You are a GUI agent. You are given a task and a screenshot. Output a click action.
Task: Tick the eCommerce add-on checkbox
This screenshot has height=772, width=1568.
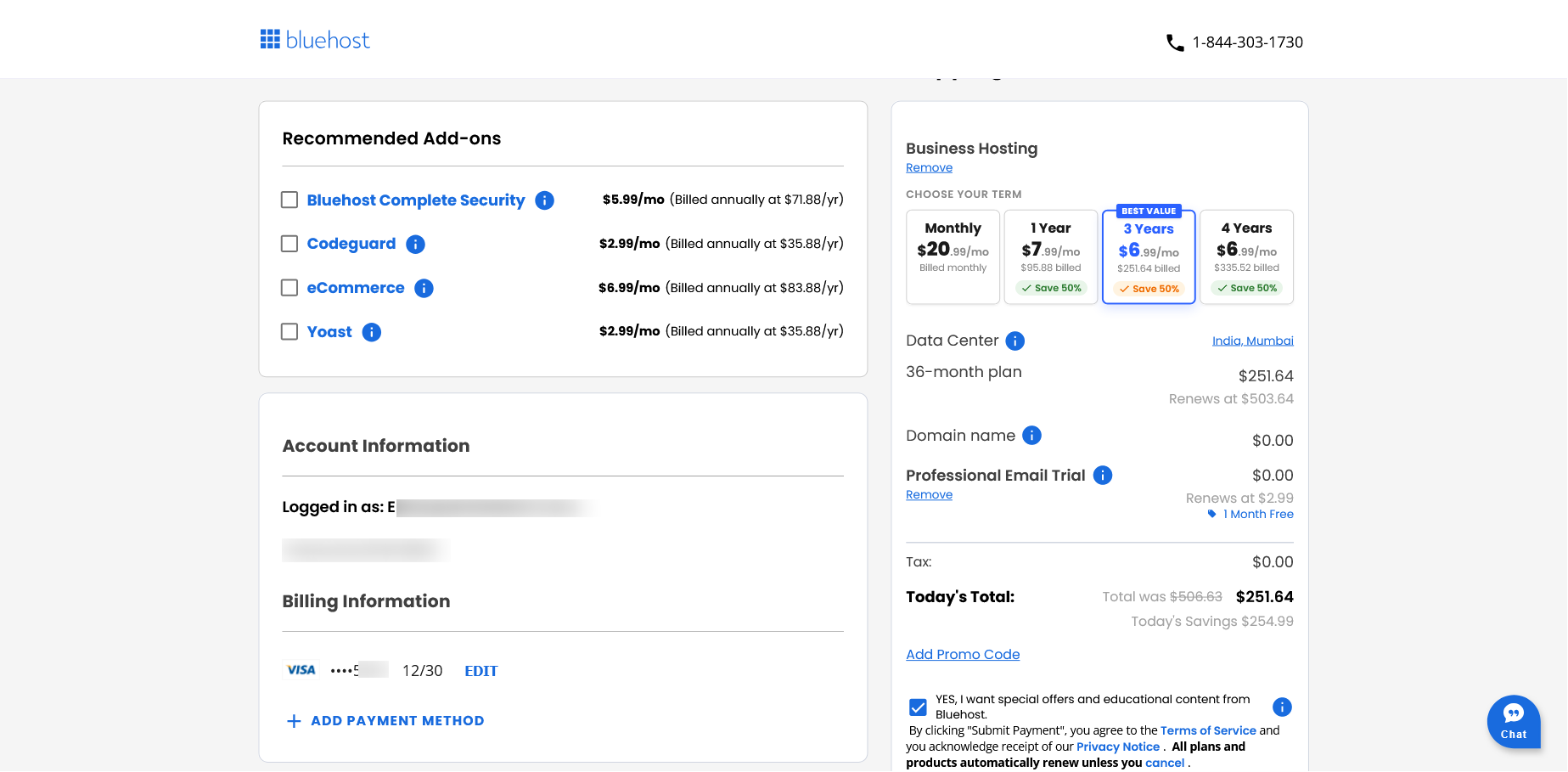pyautogui.click(x=289, y=288)
